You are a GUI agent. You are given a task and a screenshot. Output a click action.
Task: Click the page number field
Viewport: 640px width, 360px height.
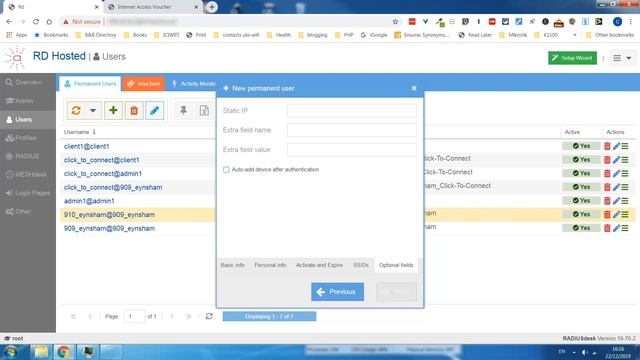[x=134, y=316]
